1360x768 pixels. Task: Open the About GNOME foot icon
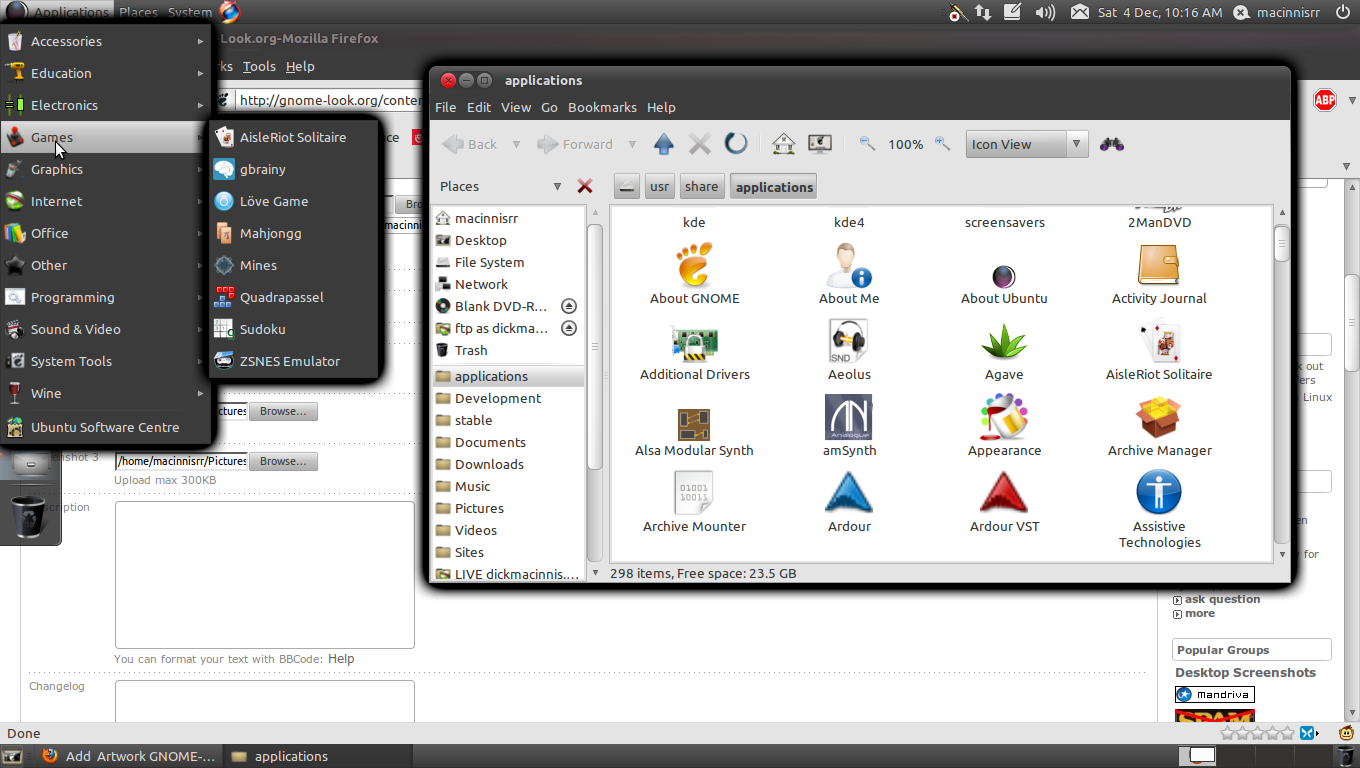(x=694, y=266)
